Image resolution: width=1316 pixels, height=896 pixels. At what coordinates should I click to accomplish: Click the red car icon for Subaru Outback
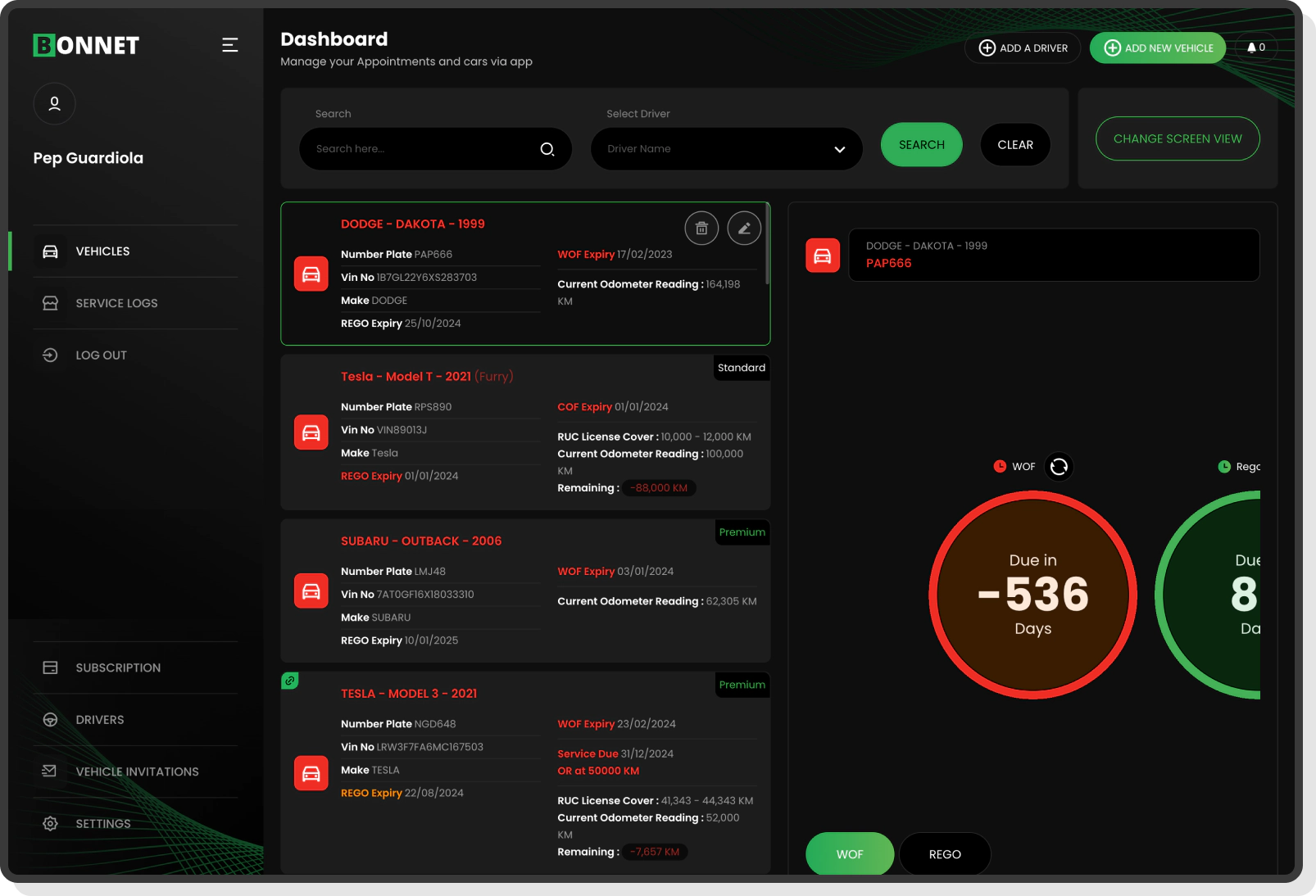[x=311, y=591]
